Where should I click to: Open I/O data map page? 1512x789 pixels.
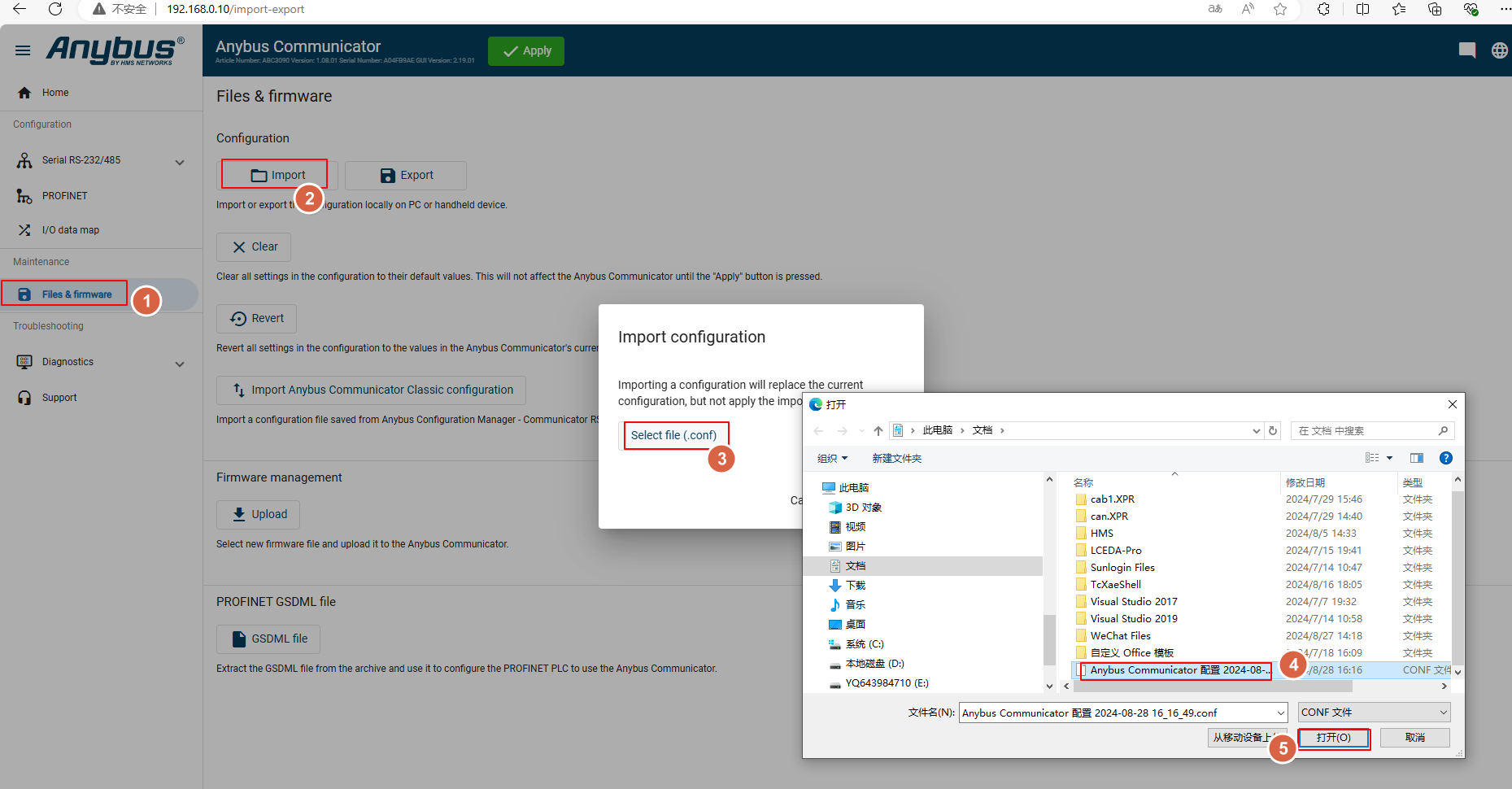(71, 230)
